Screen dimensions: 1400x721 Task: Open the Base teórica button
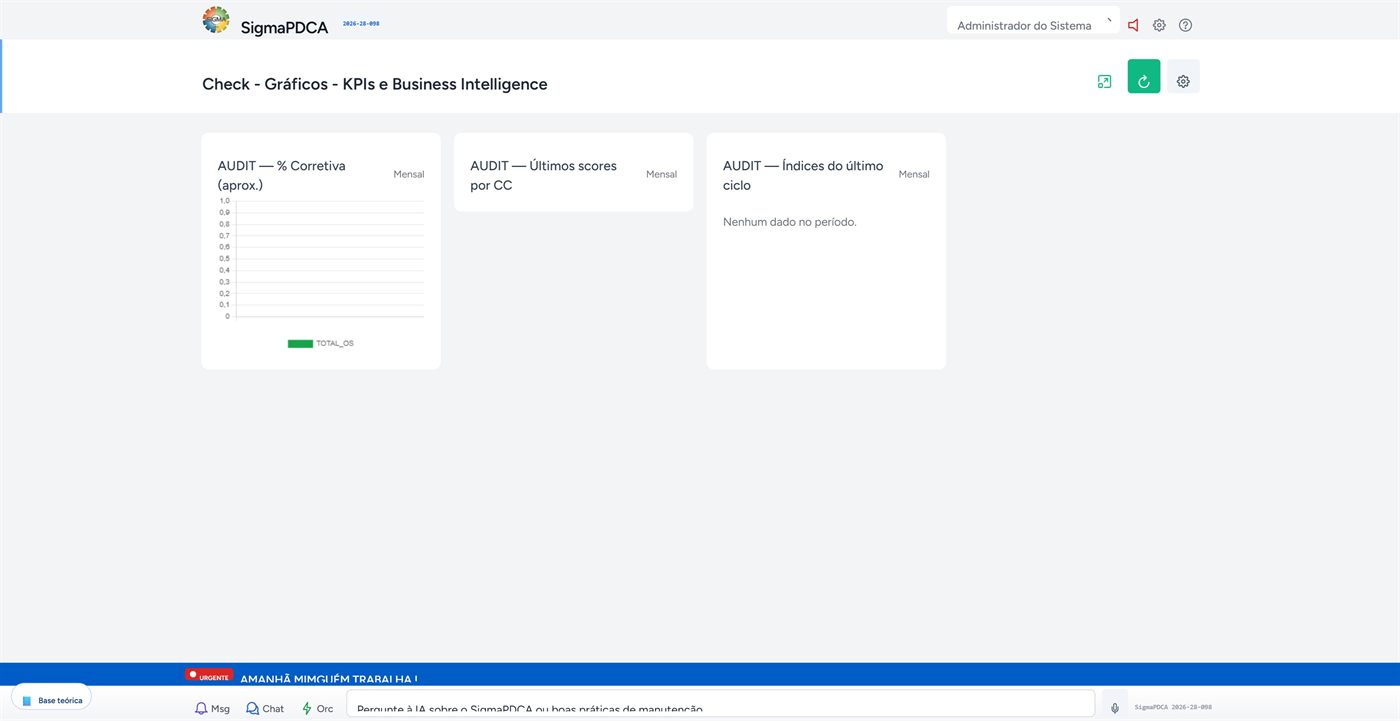click(x=52, y=699)
